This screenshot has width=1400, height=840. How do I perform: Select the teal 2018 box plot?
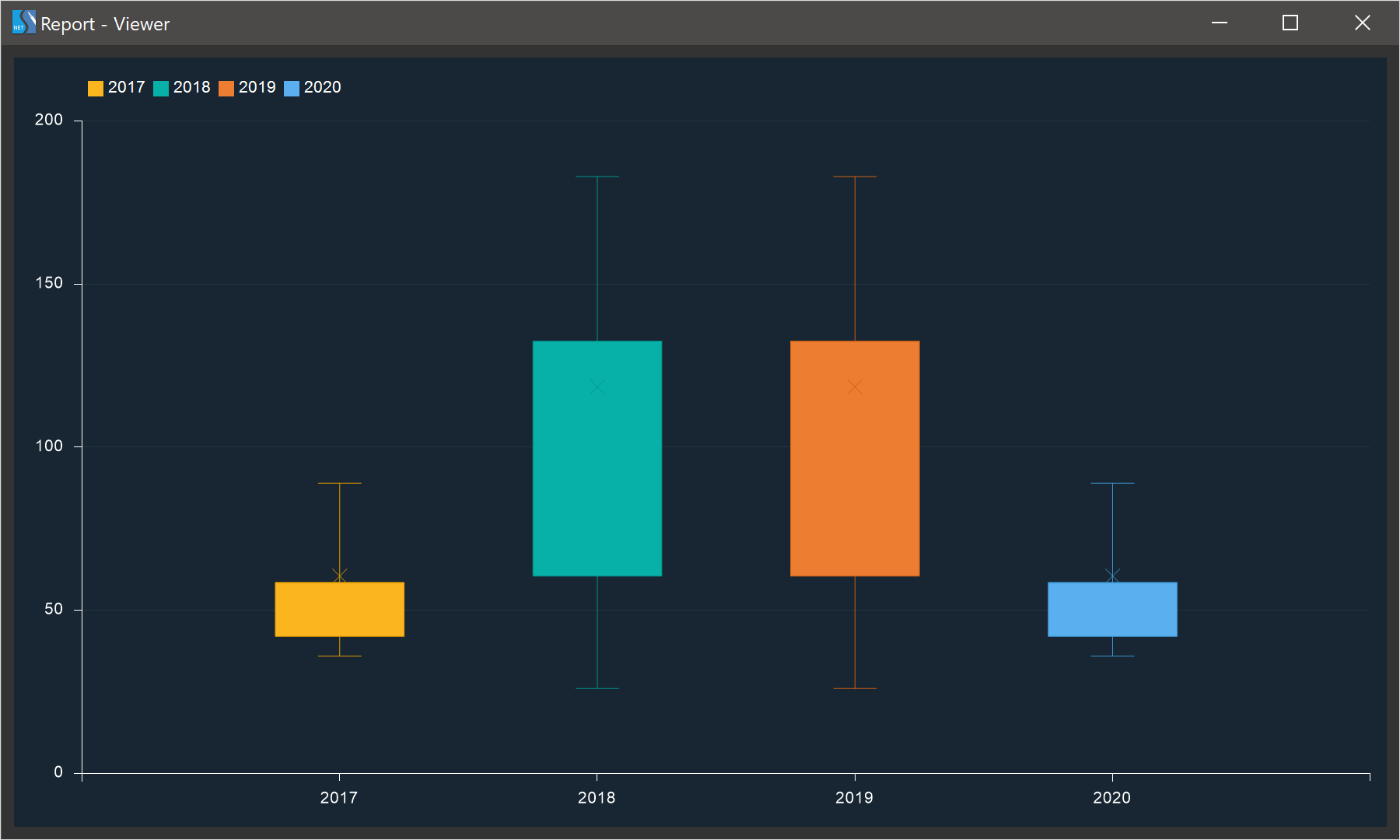[x=597, y=459]
